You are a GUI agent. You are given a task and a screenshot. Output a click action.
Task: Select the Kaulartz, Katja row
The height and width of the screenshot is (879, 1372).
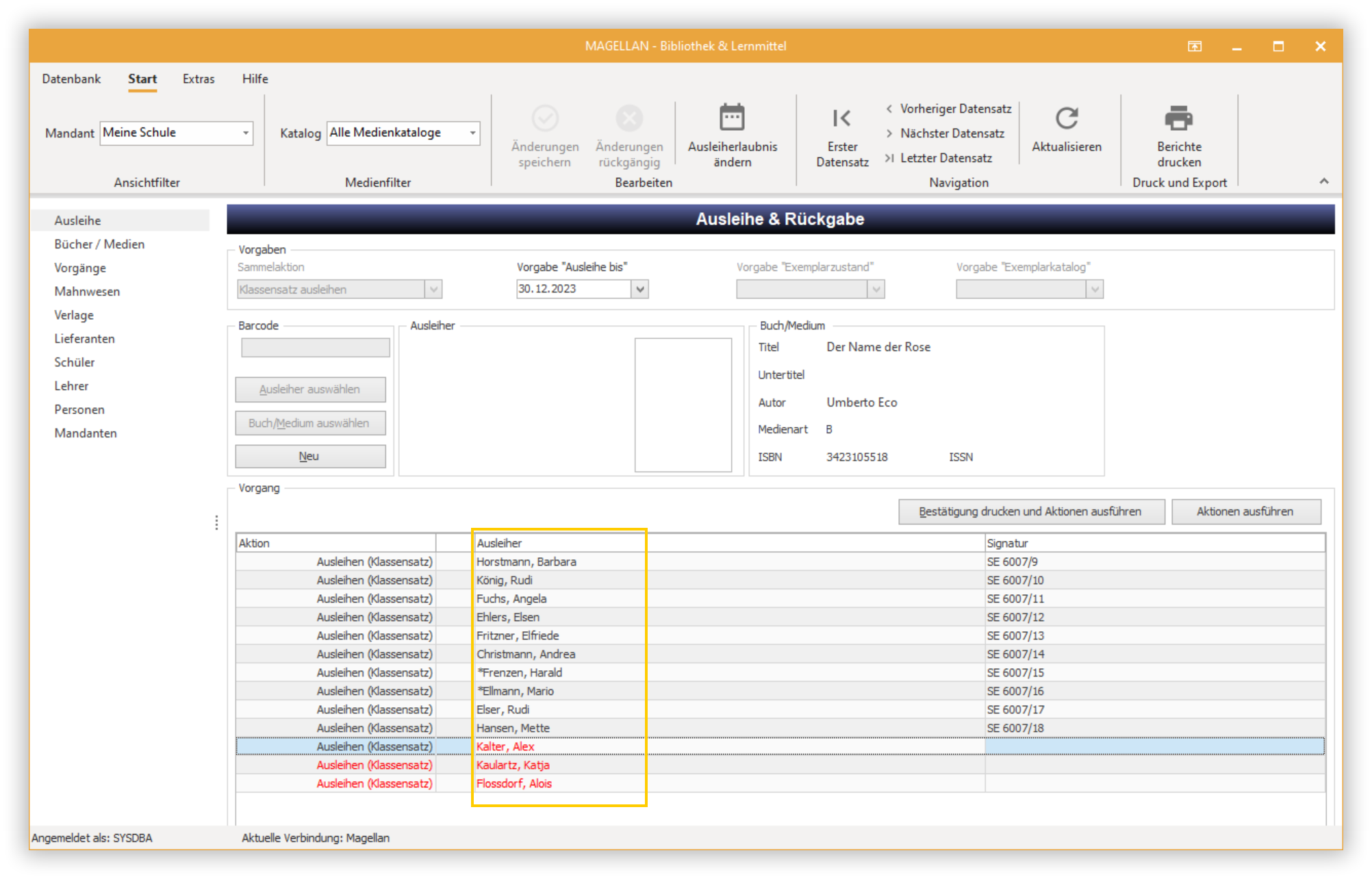(780, 765)
